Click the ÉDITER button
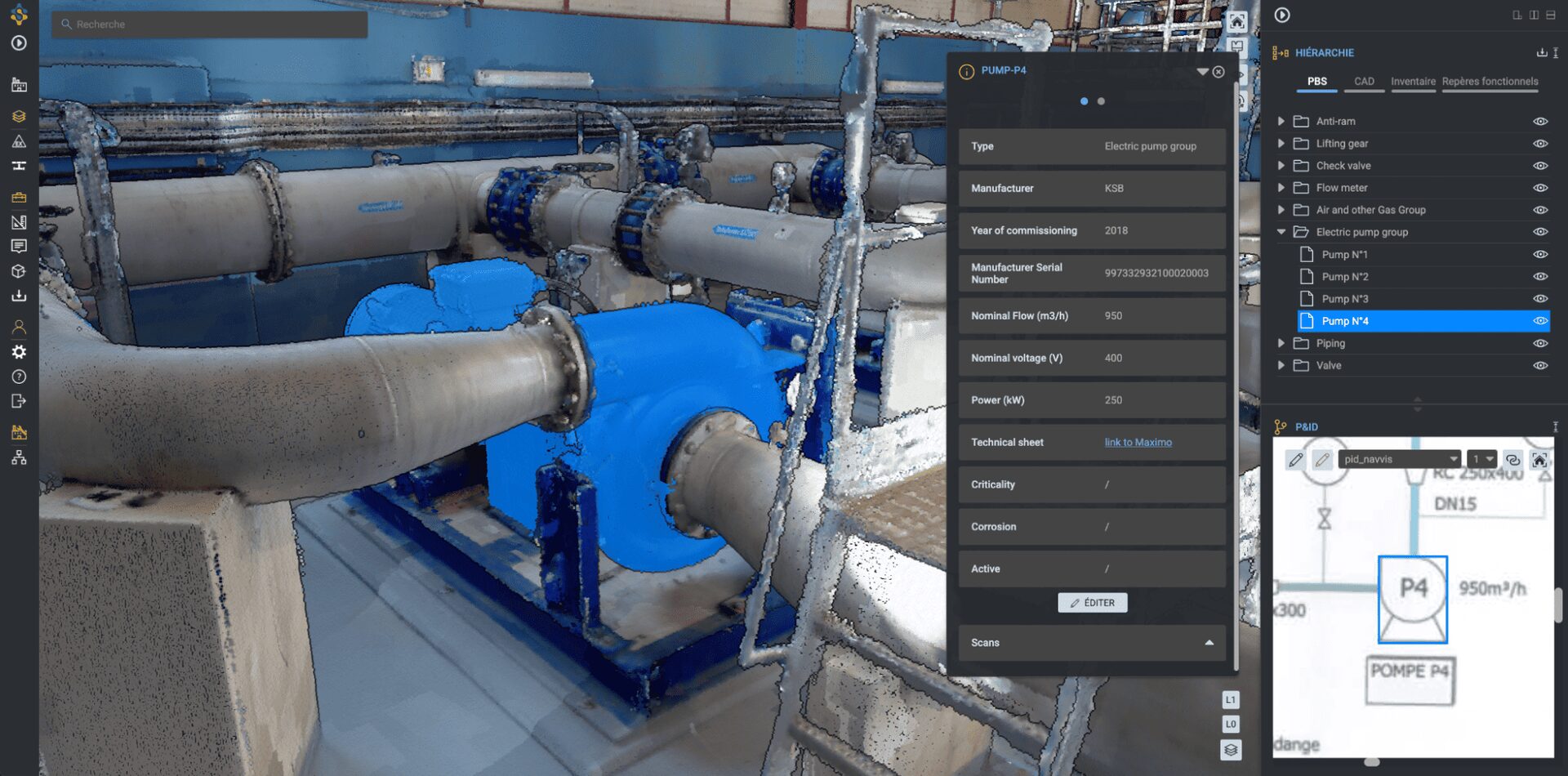Screen dimensions: 1568x776 point(1092,603)
